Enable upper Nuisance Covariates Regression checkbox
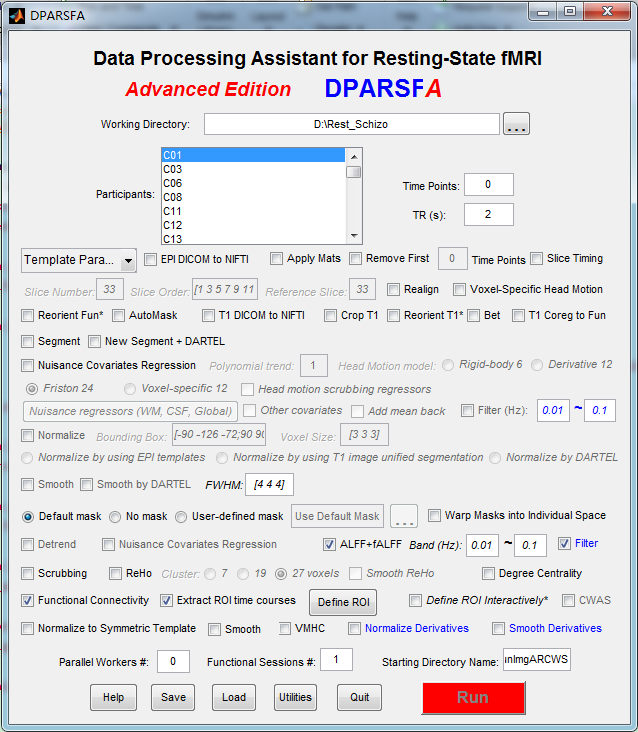Screen dimensions: 638x732 [x=28, y=366]
